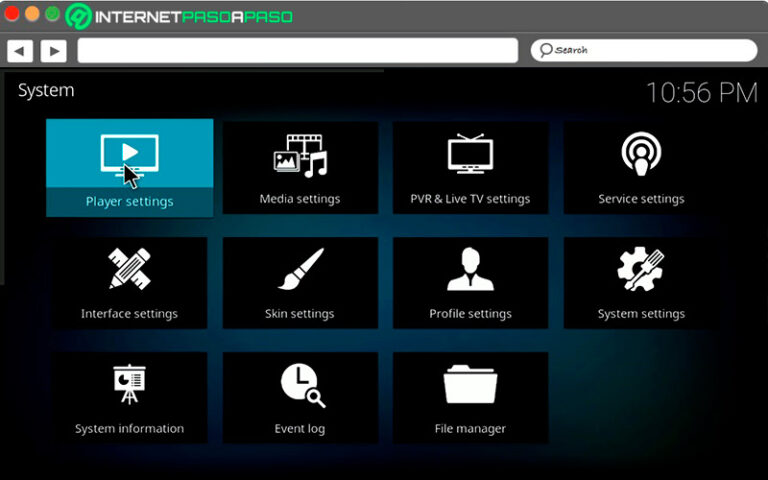Open Profile settings person icon
Image resolution: width=768 pixels, height=480 pixels.
click(470, 269)
